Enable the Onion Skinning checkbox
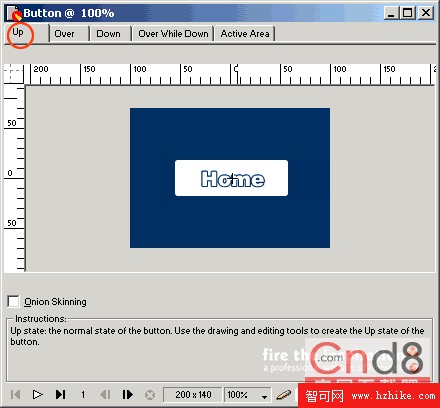Screen dimensions: 440x408 point(13,301)
